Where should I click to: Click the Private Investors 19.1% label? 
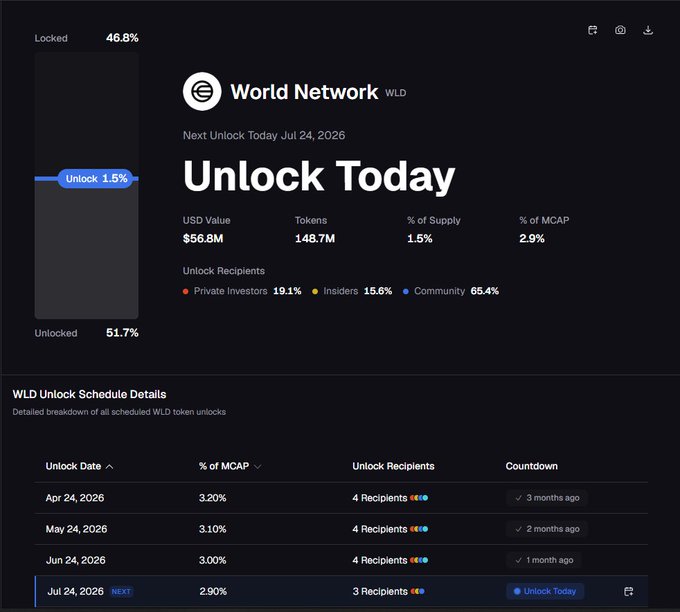point(247,291)
